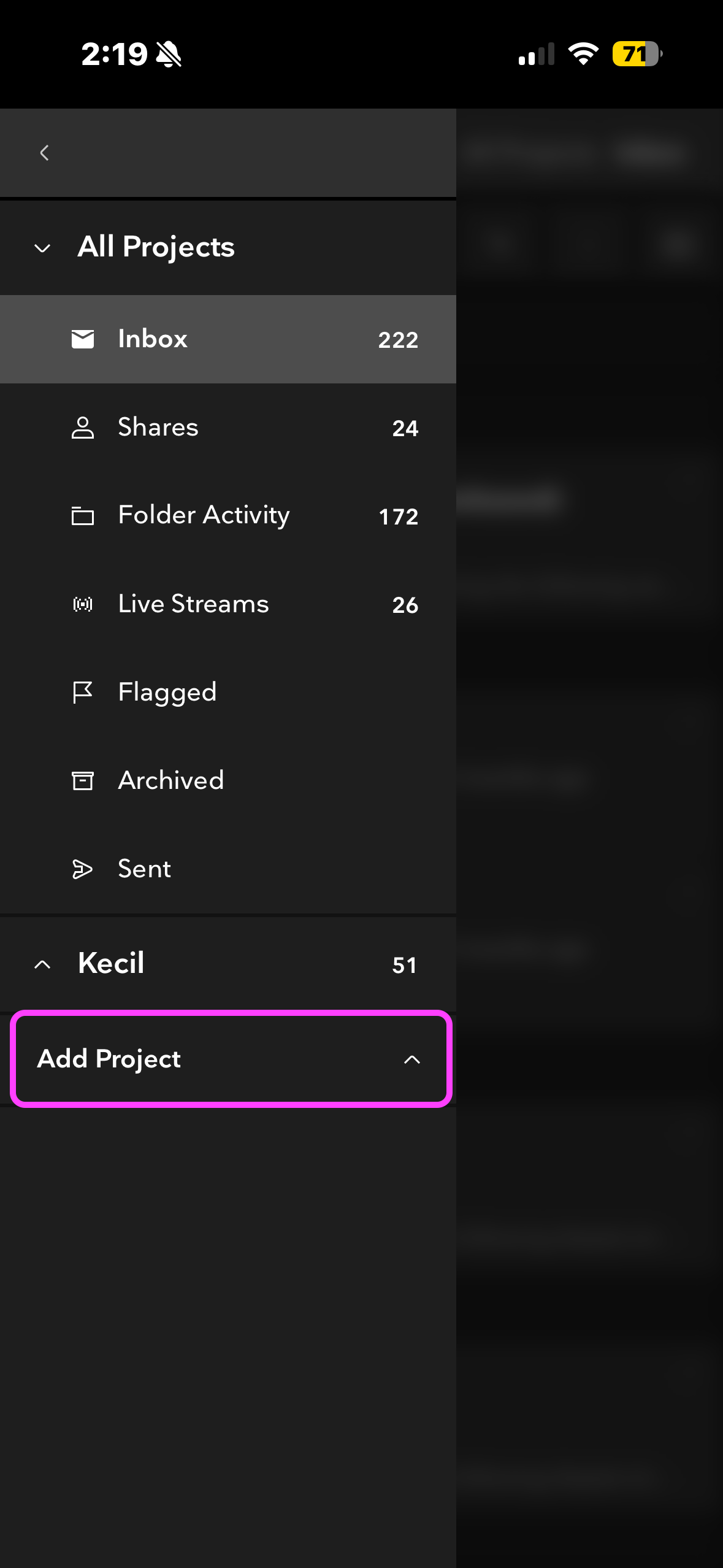
Task: Click the Archived box icon
Action: (83, 781)
